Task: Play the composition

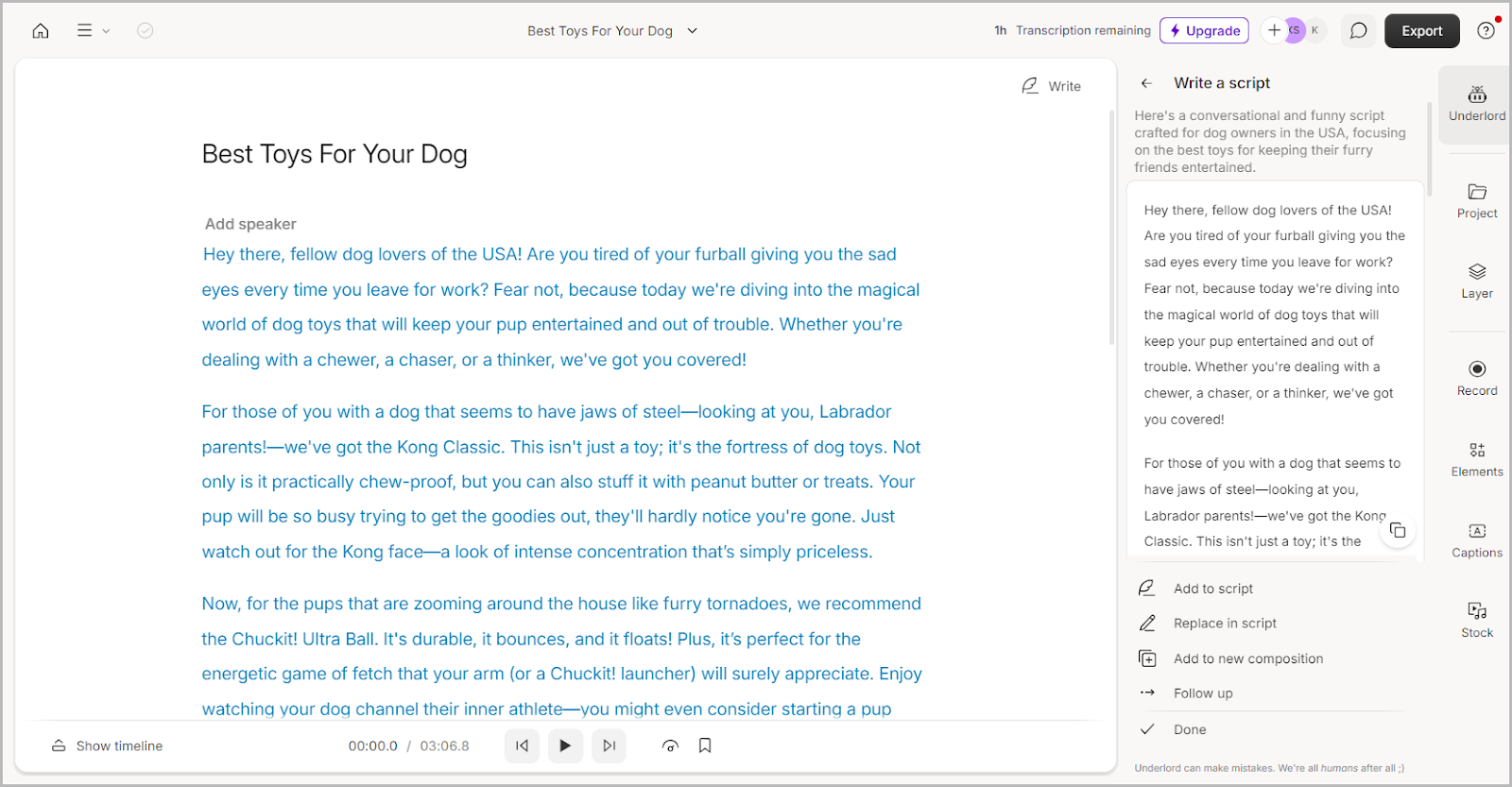Action: [x=565, y=745]
